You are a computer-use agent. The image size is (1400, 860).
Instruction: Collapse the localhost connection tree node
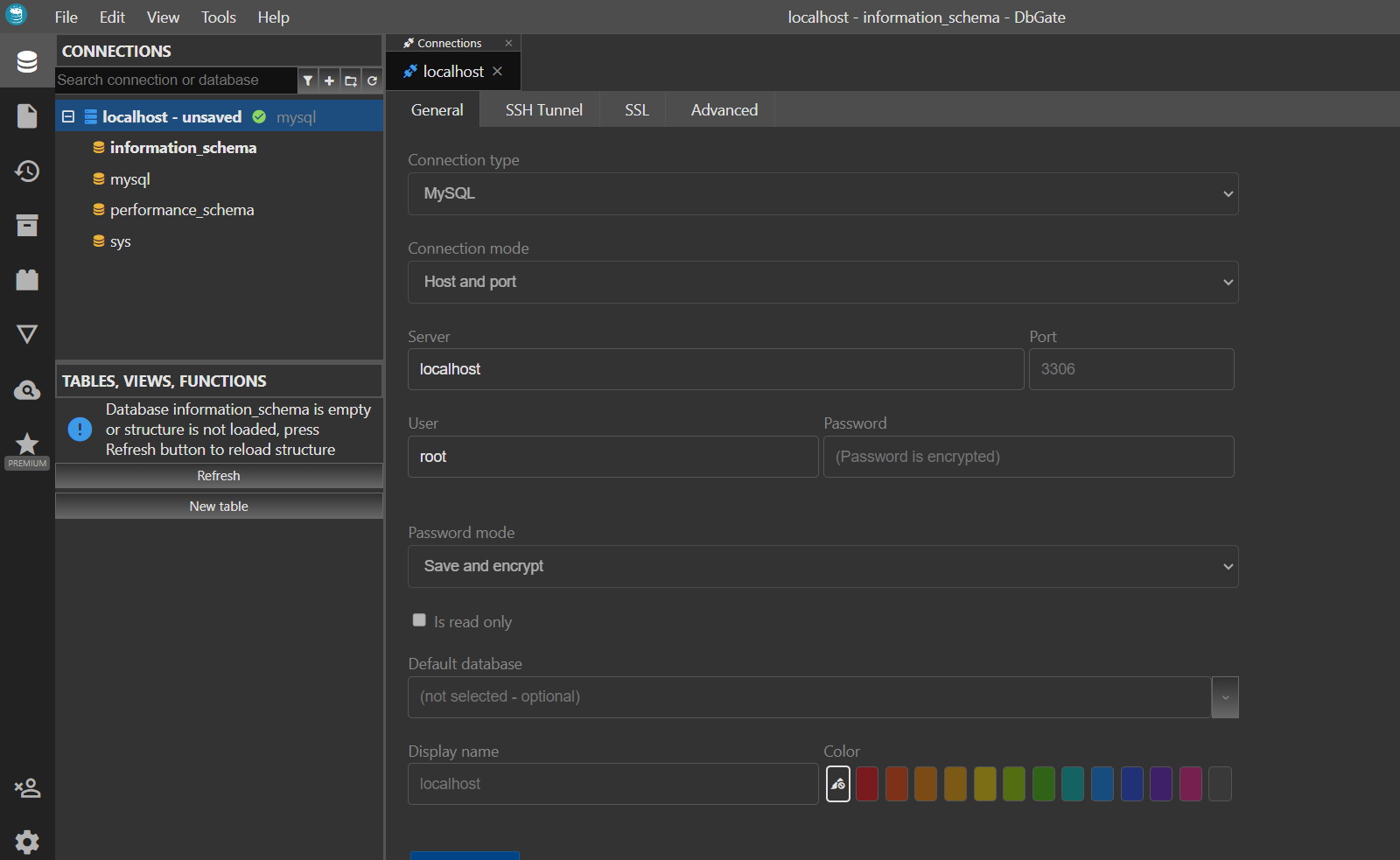click(68, 116)
